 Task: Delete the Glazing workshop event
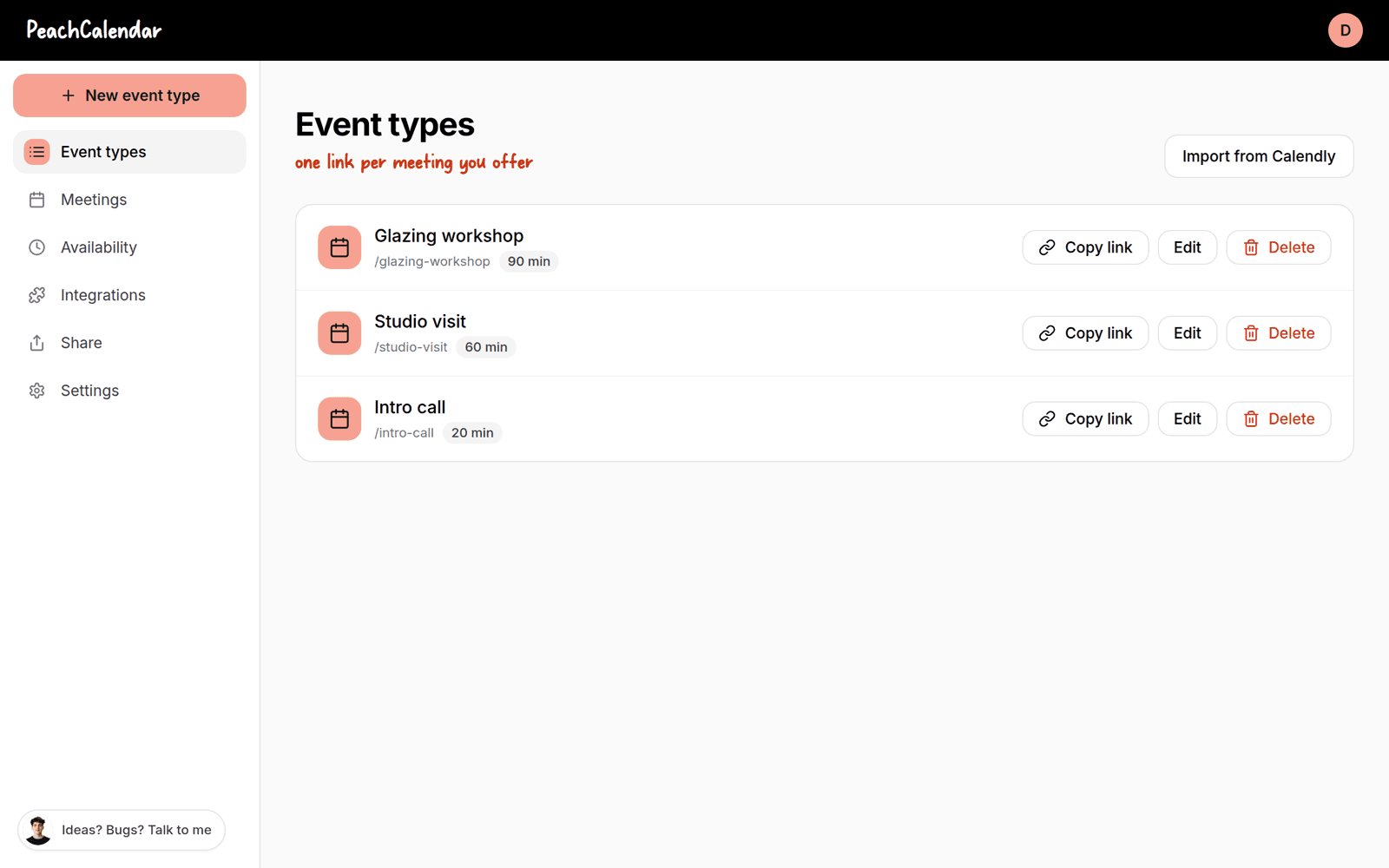1278,247
